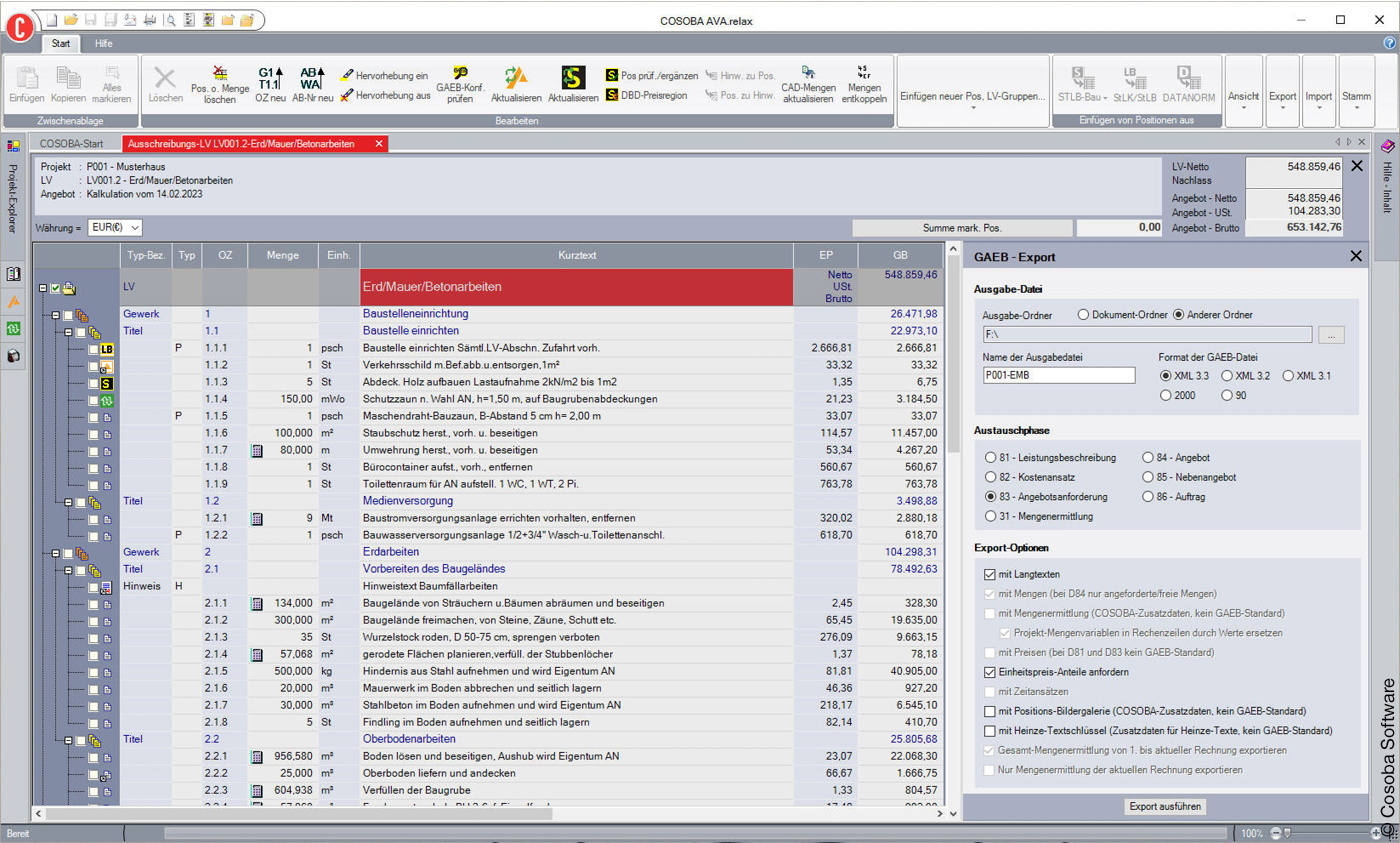Select Austauschphase 84 - Angebot
Screen dimensions: 1400x843
(1147, 458)
